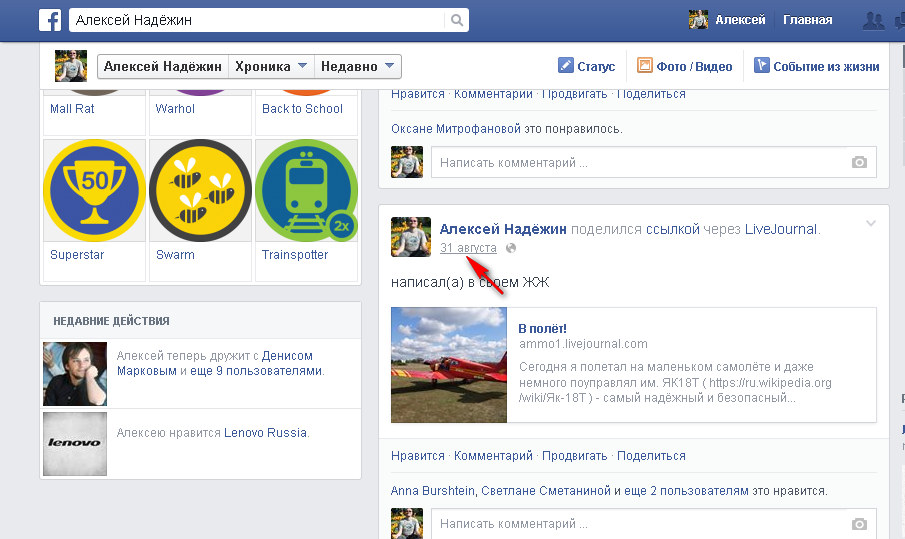
Task: Click the red airplane photo thumbnail
Action: coord(449,365)
